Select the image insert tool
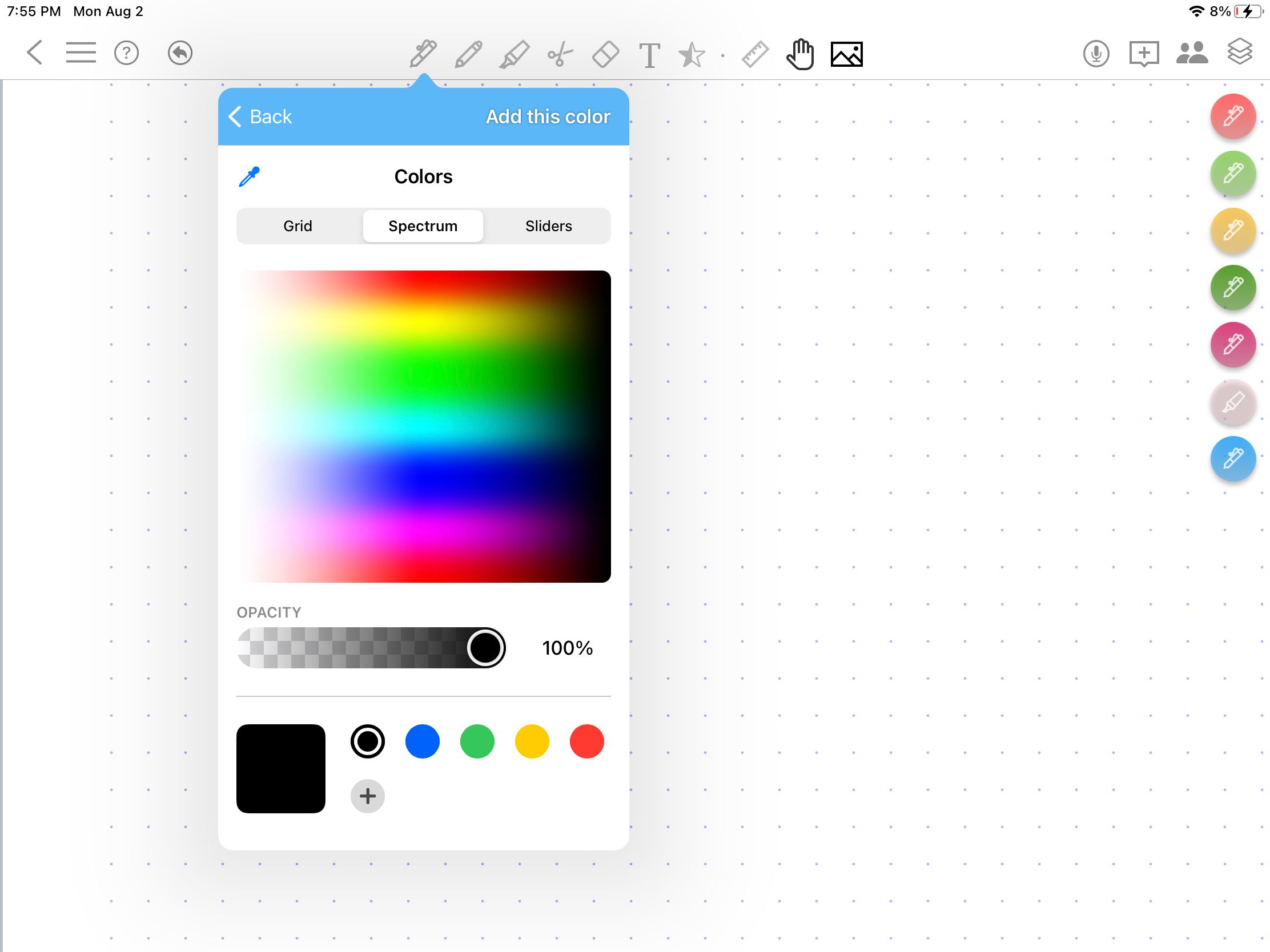Image resolution: width=1270 pixels, height=952 pixels. 847,54
